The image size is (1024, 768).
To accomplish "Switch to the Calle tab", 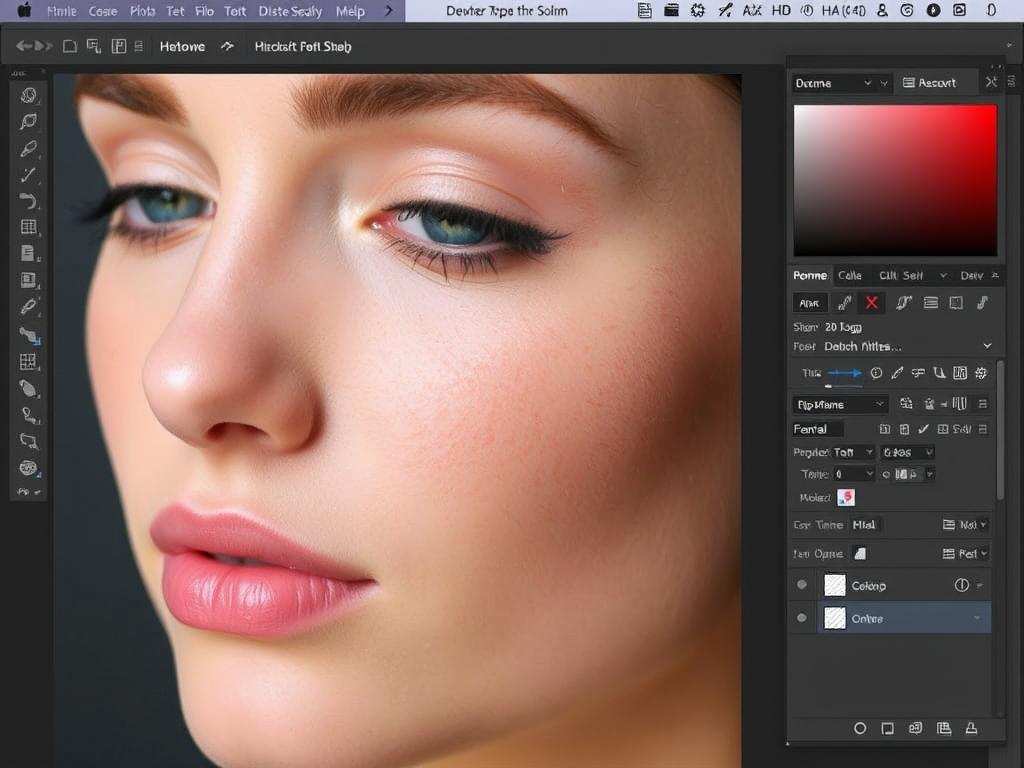I will coord(850,275).
